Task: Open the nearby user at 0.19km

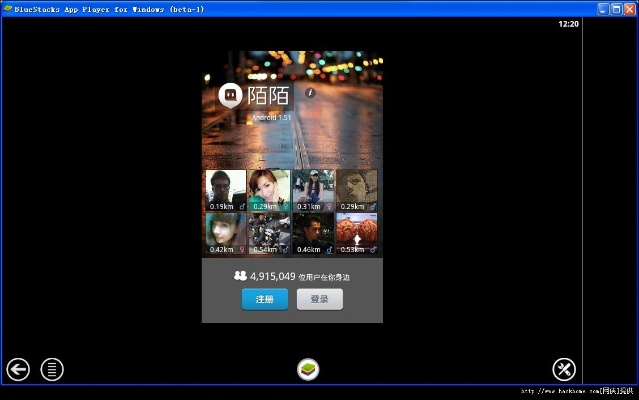Action: click(x=225, y=190)
